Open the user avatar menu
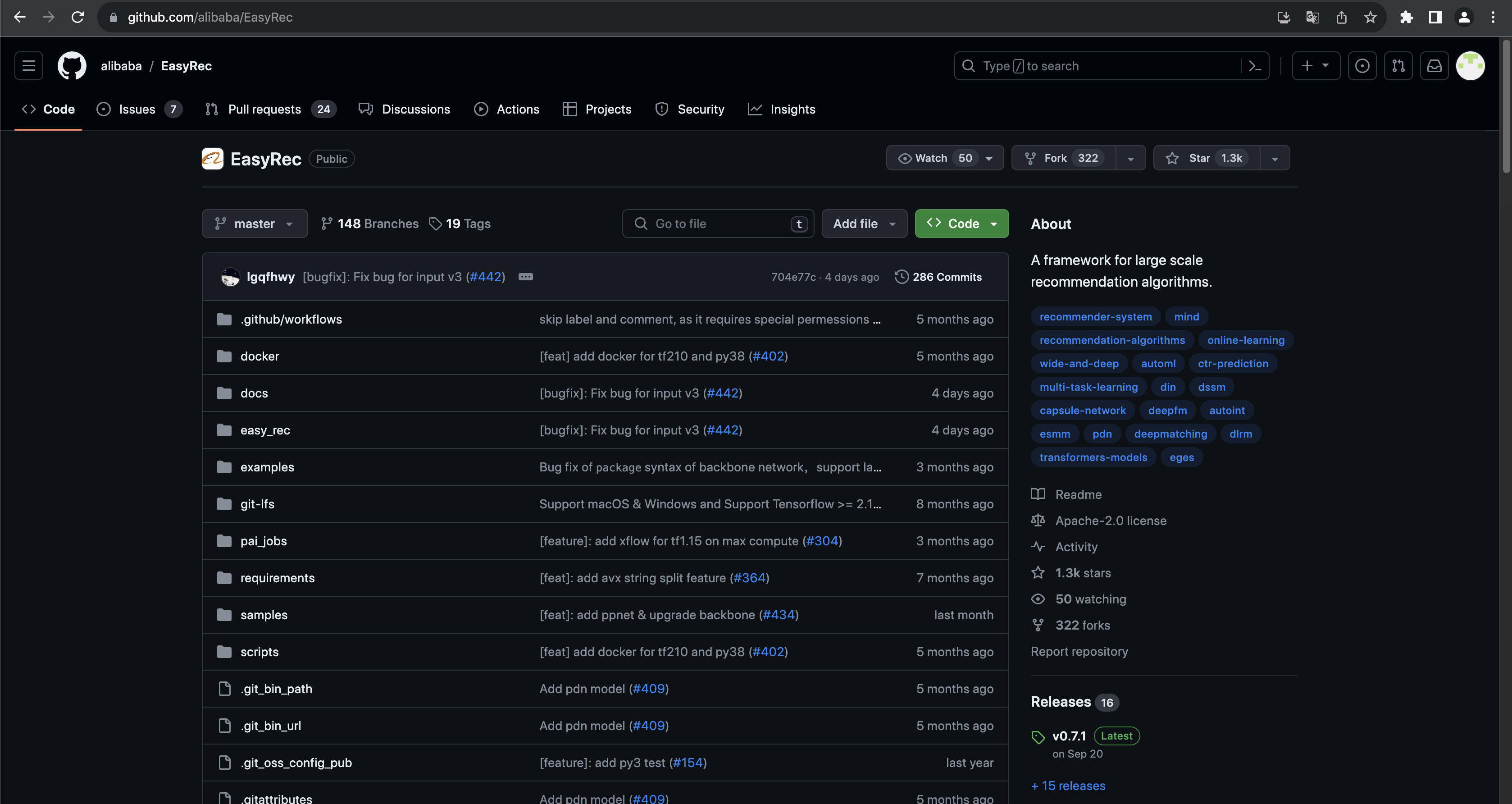Image resolution: width=1512 pixels, height=804 pixels. click(1471, 66)
